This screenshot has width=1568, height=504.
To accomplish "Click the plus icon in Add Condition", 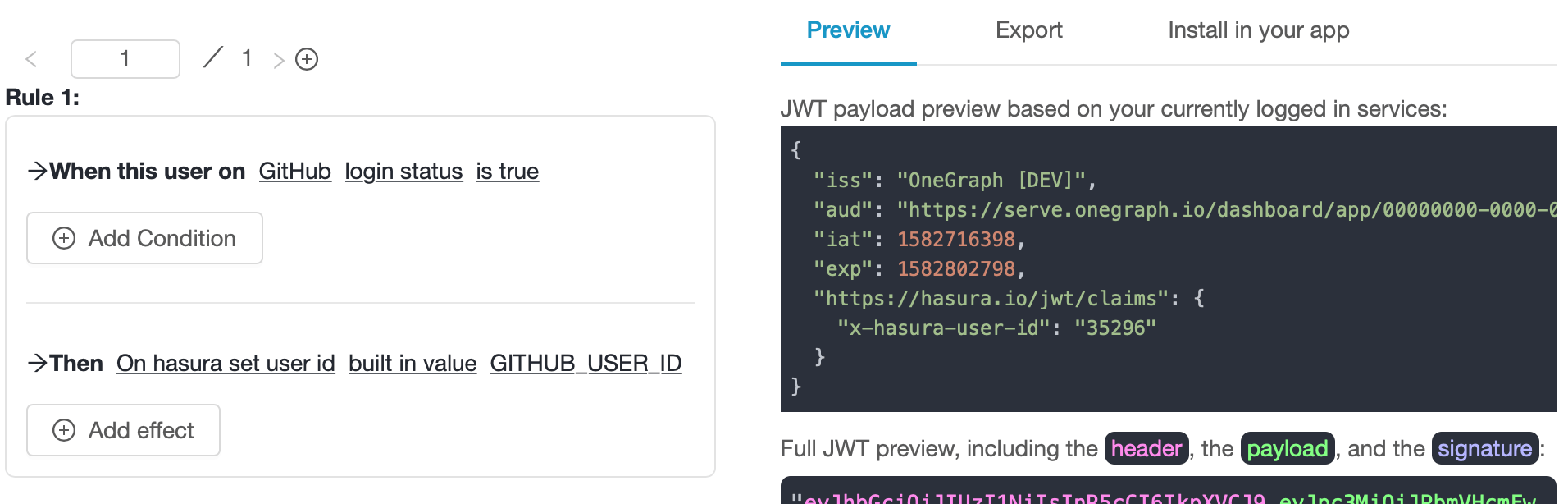I will coord(64,238).
